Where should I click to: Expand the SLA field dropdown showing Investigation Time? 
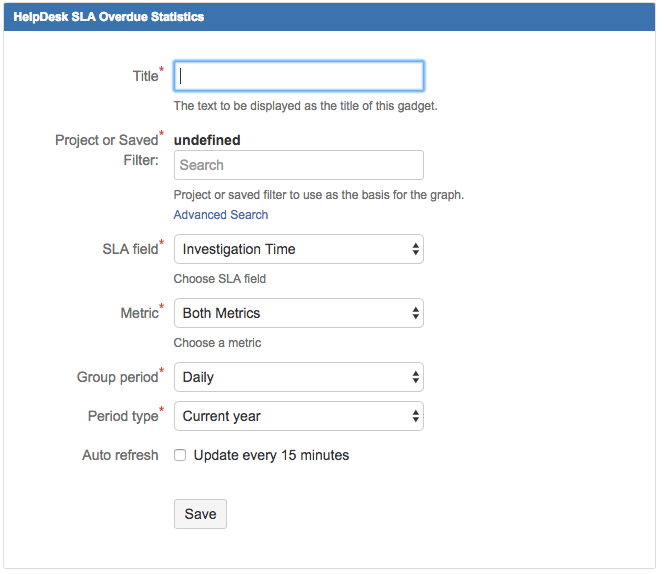point(298,249)
